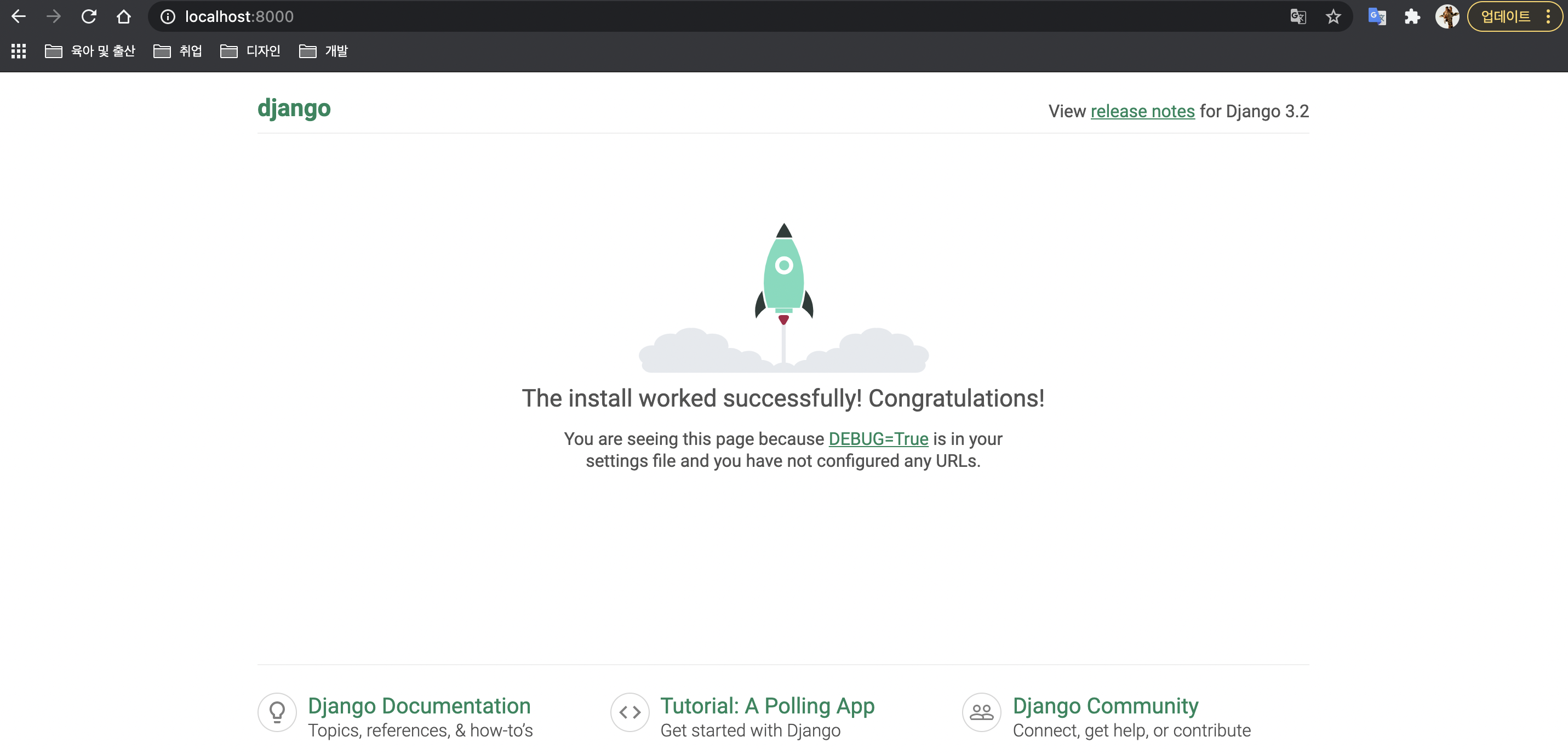This screenshot has width=1568, height=754.
Task: Click the translate page icon in address bar
Action: [x=1298, y=16]
